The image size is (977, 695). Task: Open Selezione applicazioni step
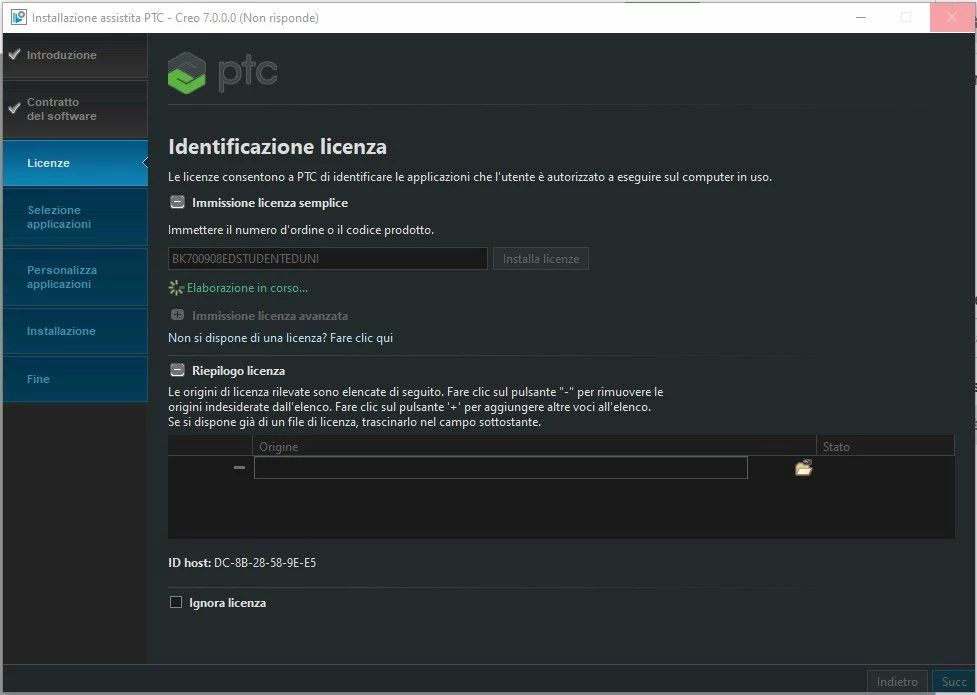point(75,217)
